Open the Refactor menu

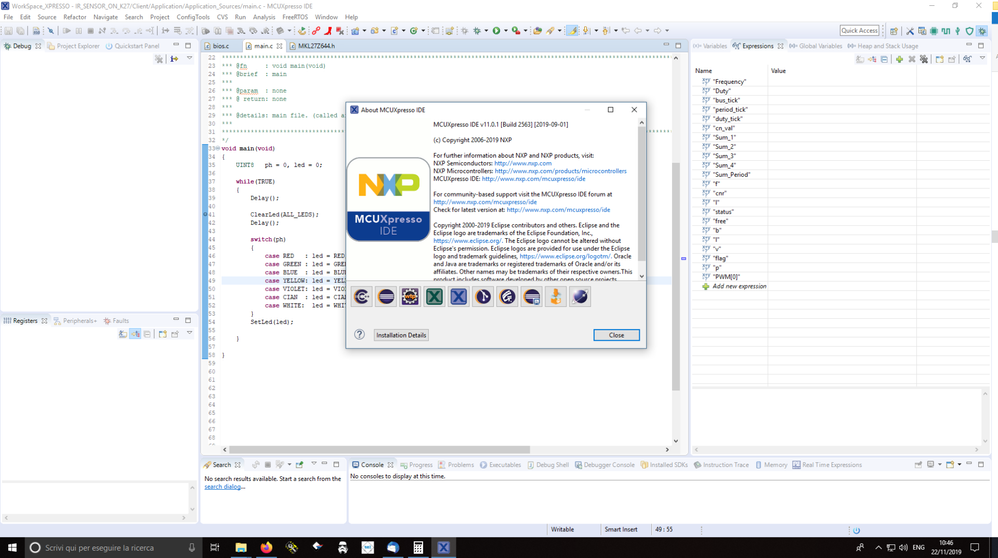coord(74,17)
